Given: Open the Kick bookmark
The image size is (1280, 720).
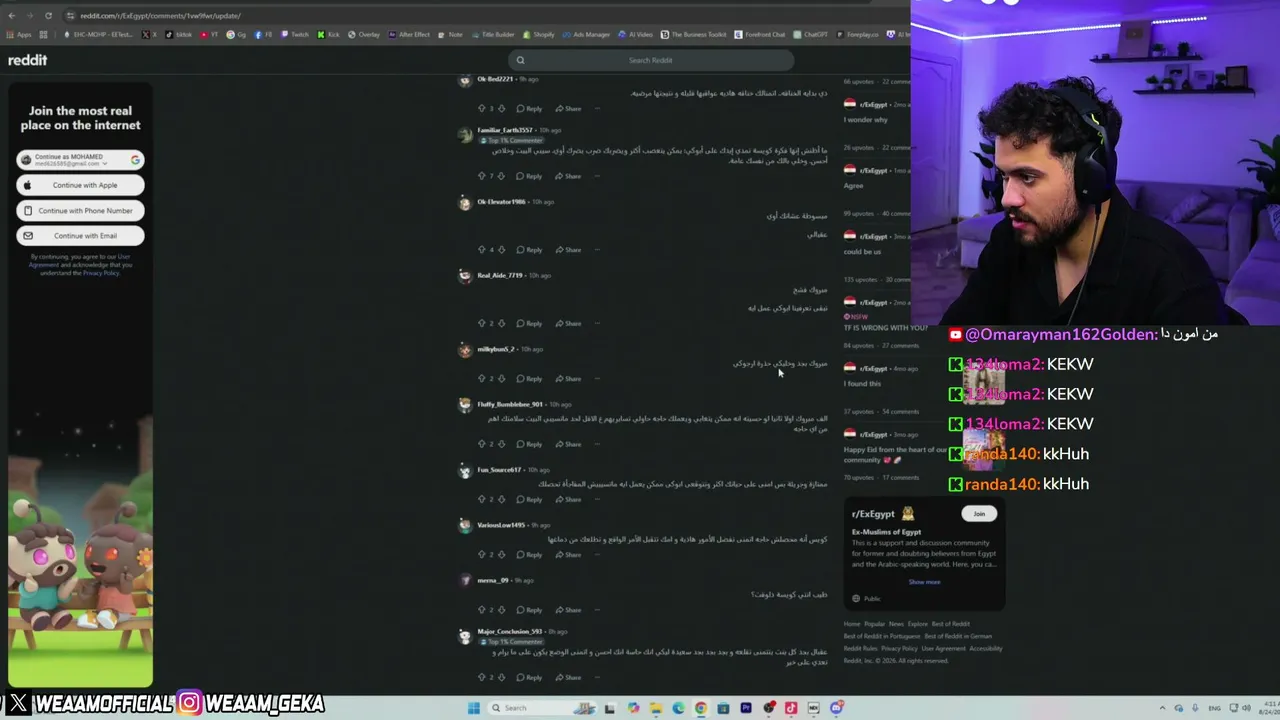Looking at the screenshot, I should (329, 35).
